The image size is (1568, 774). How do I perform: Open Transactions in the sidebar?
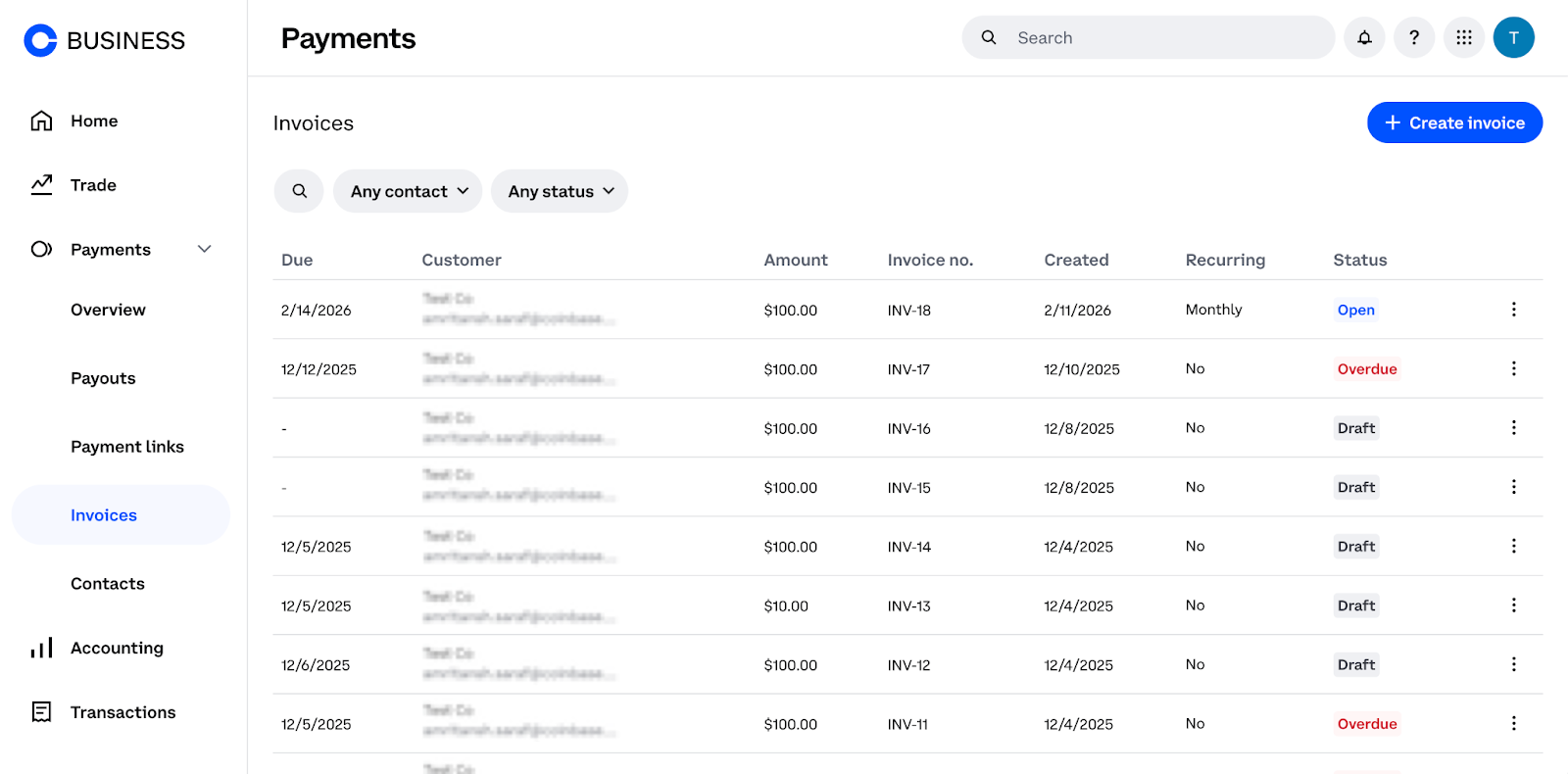click(123, 712)
